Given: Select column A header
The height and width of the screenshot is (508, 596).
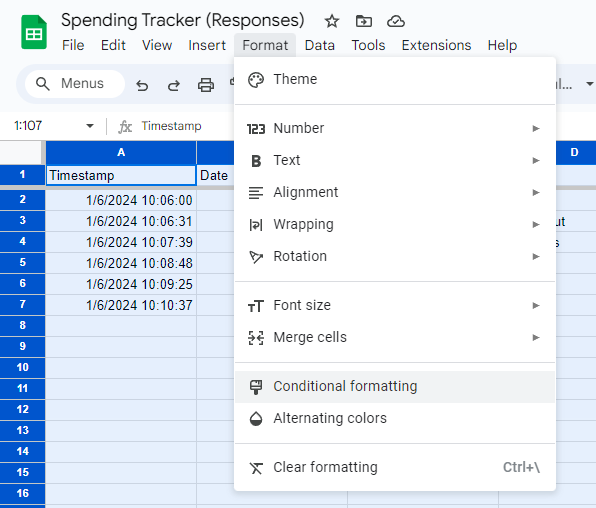Looking at the screenshot, I should 121,152.
